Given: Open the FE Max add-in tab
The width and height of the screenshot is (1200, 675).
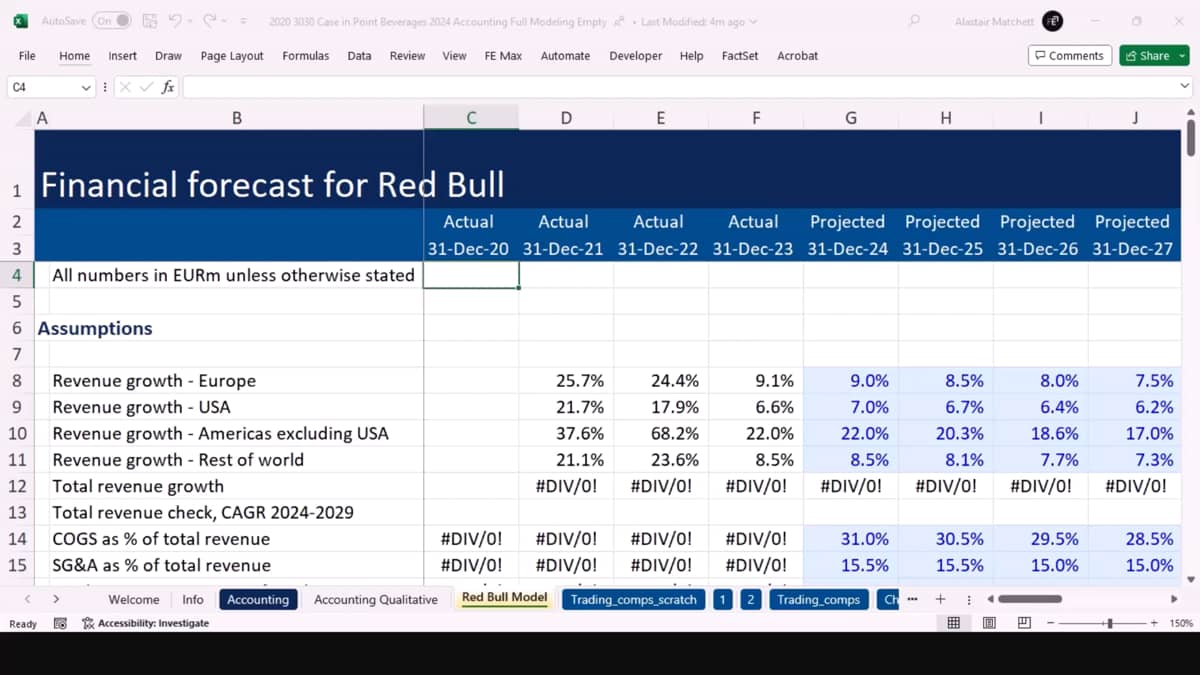Looking at the screenshot, I should click(503, 56).
